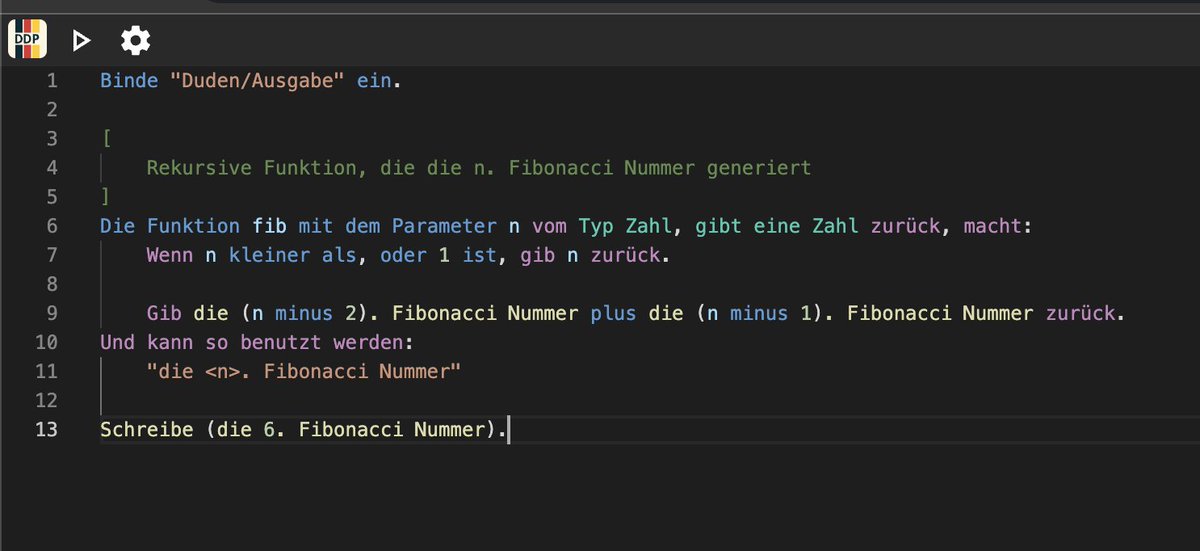Run the program with the play button
This screenshot has height=551, width=1200.
tap(82, 41)
